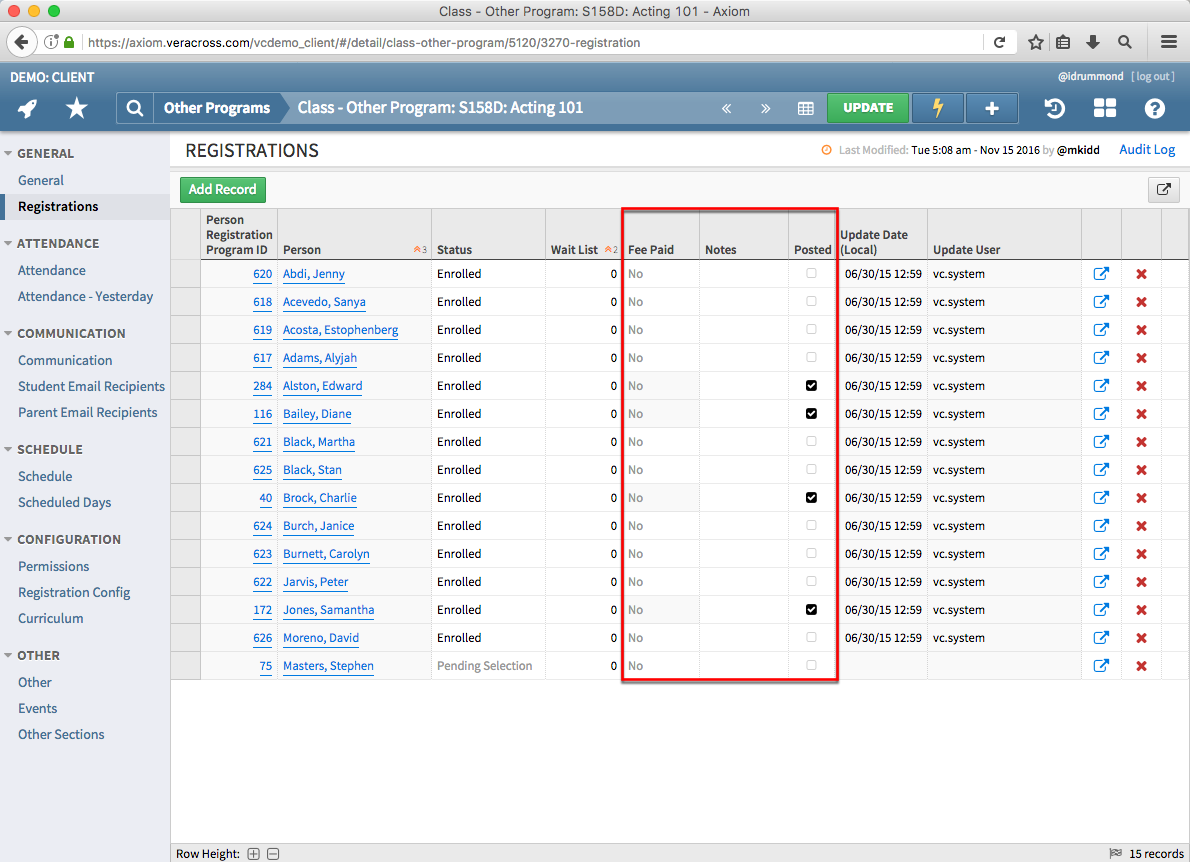Open Student Email Recipients sidebar item
1190x862 pixels.
click(91, 386)
